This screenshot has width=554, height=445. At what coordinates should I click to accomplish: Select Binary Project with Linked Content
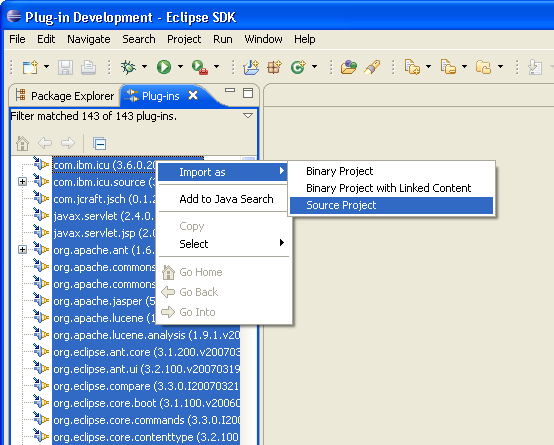pyautogui.click(x=391, y=188)
